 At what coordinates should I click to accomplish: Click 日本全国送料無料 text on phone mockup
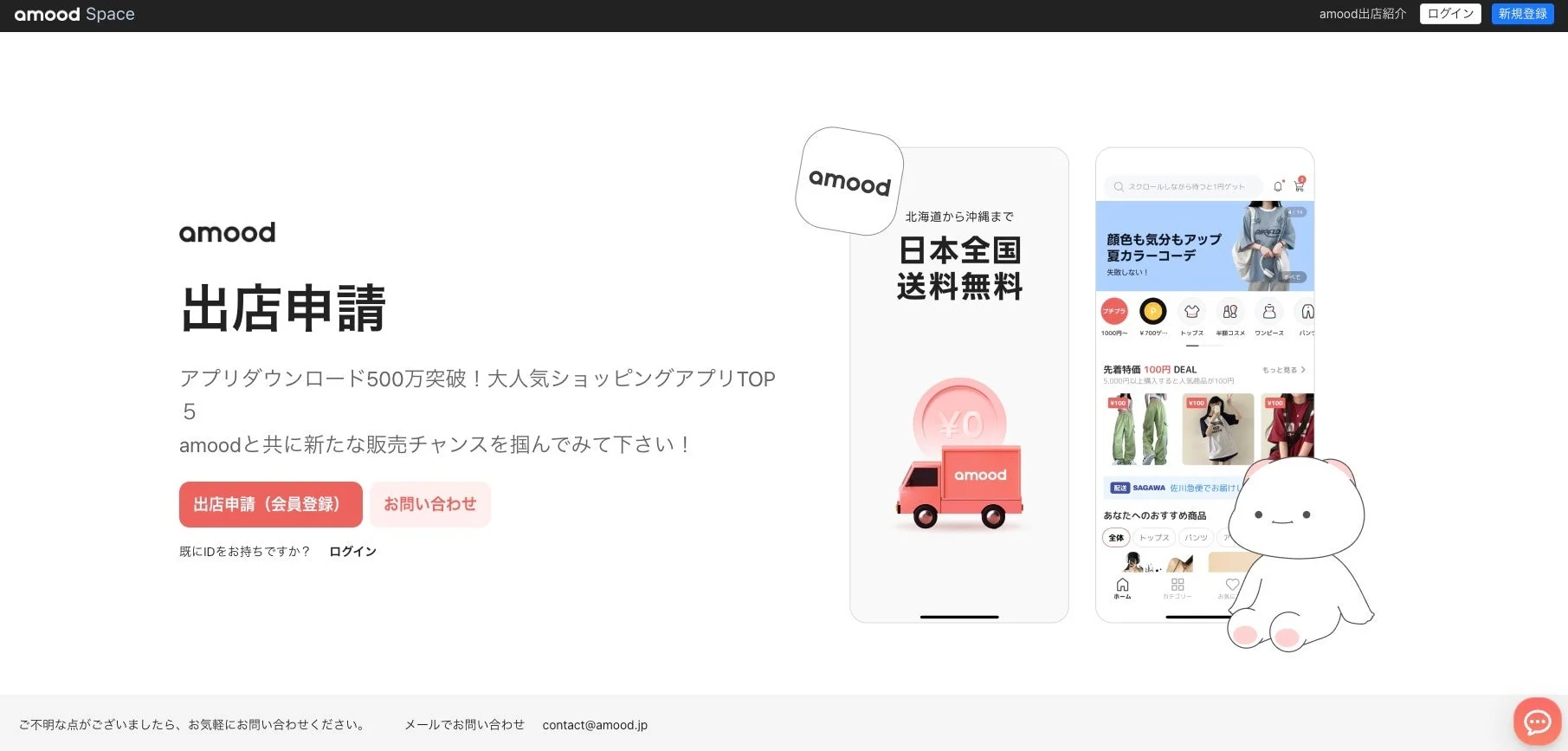(x=959, y=268)
